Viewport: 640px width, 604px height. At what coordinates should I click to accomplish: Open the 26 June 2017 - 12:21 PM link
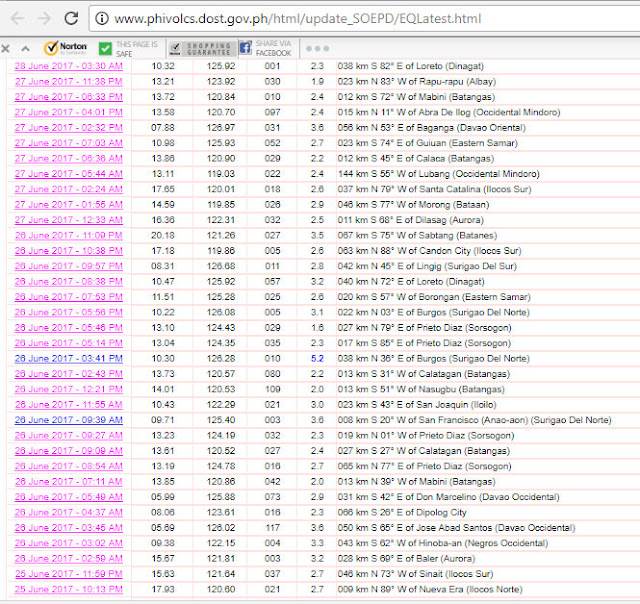[69, 389]
